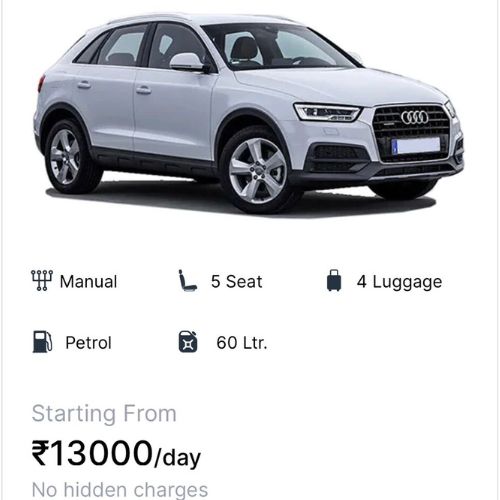This screenshot has height=500, width=500.
Task: Click the blurred front license plate
Action: 416,146
